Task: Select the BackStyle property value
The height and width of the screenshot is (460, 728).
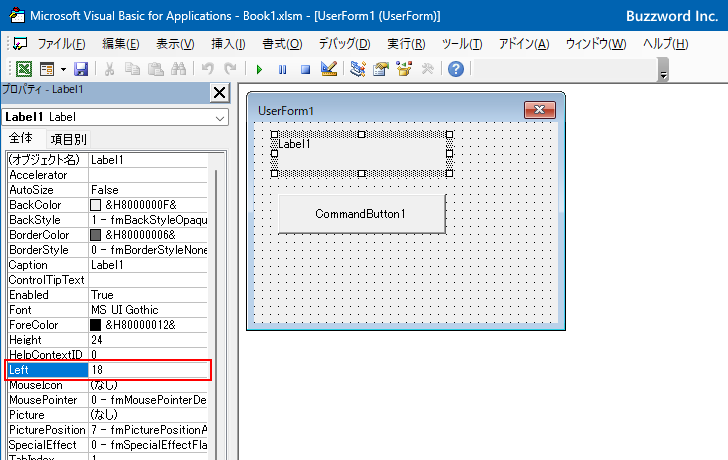Action: click(148, 220)
